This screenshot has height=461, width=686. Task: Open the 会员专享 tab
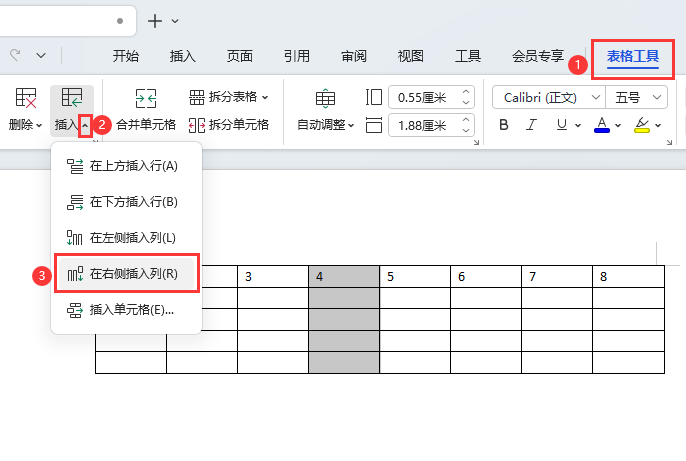coord(538,56)
